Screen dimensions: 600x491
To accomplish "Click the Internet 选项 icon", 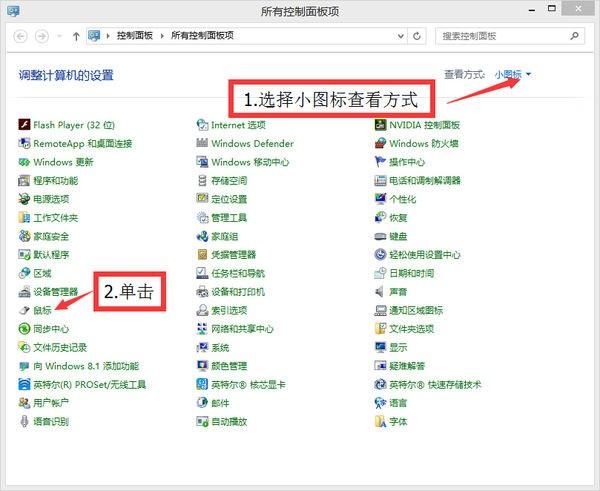I will click(x=202, y=125).
